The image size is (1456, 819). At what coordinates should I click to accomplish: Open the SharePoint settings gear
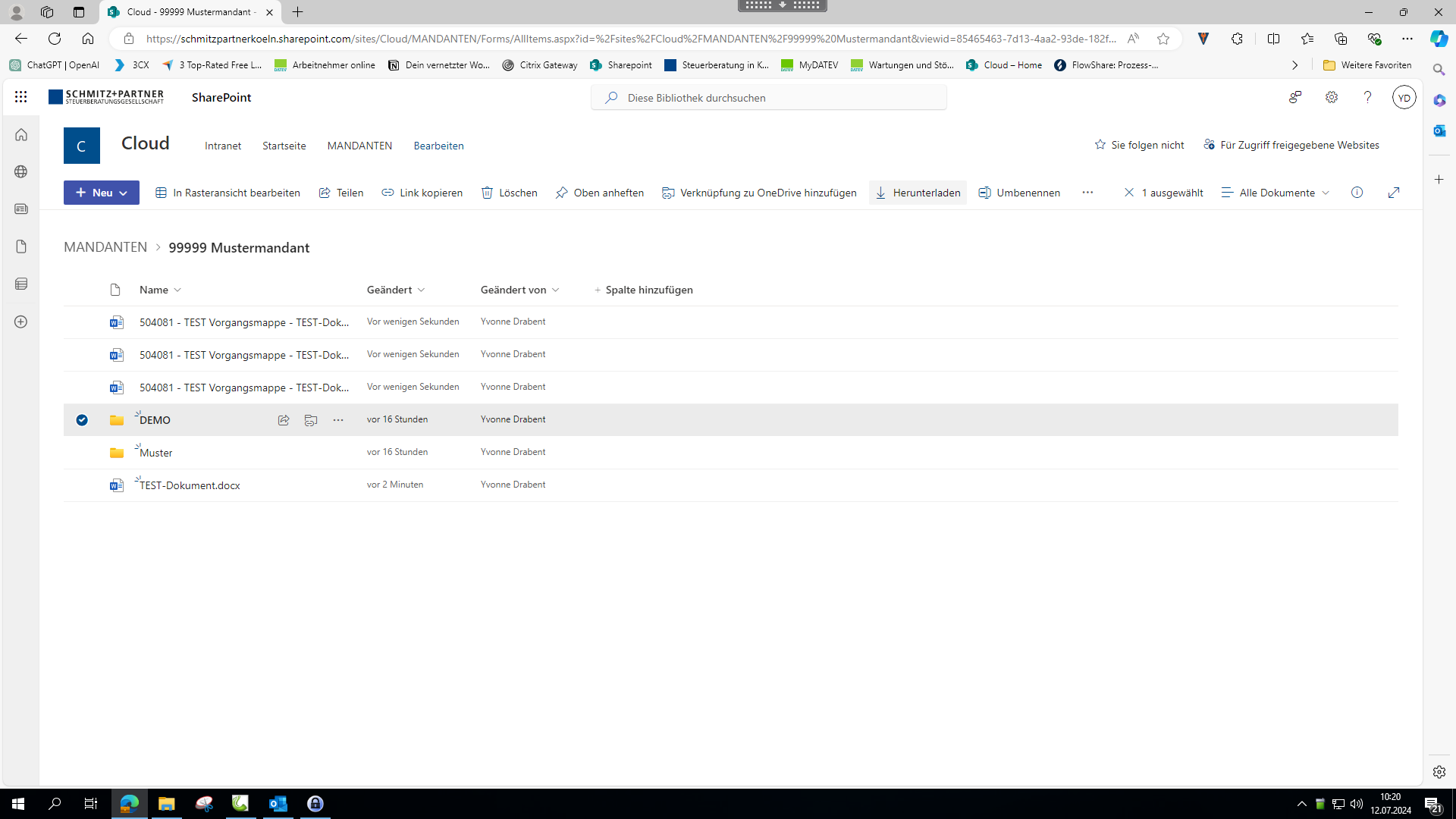(x=1331, y=97)
